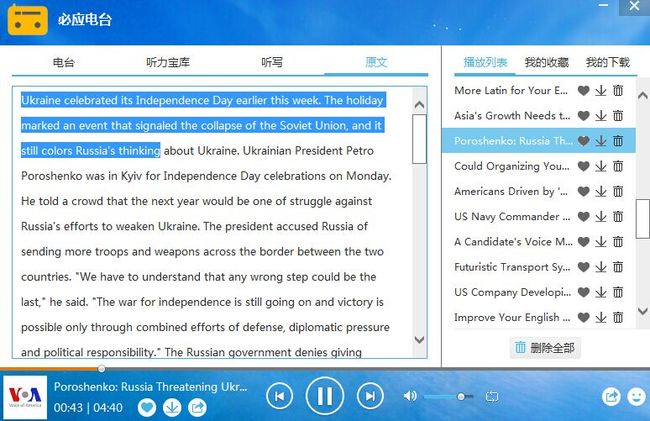The height and width of the screenshot is (421, 650).
Task: Favorite 'Could Organizing You...' with heart
Action: [x=583, y=166]
